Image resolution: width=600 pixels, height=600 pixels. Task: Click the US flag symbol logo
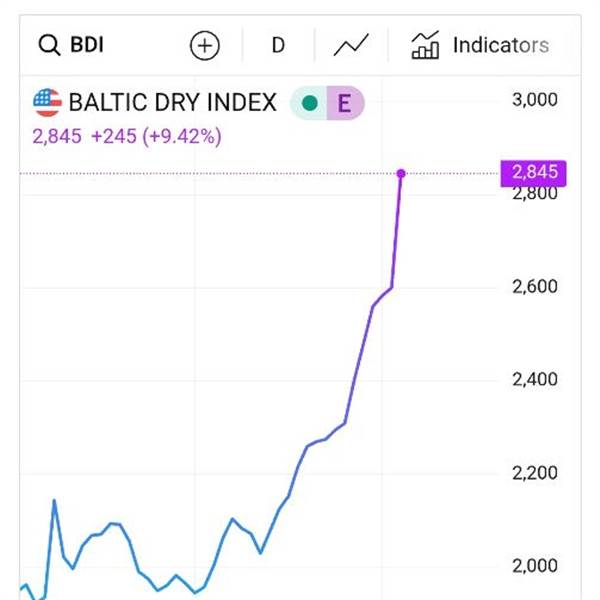click(46, 102)
